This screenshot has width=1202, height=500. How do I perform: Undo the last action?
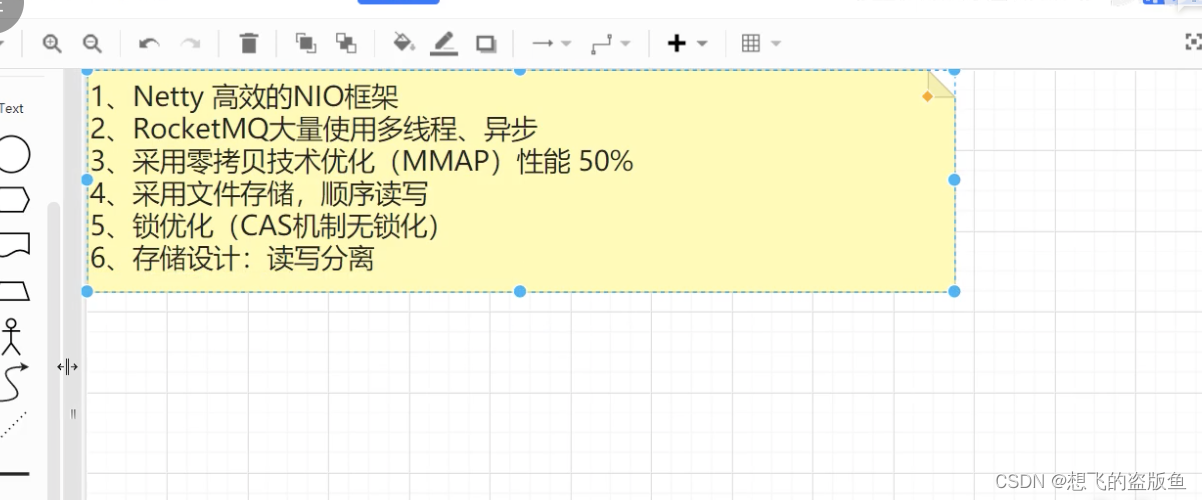149,43
